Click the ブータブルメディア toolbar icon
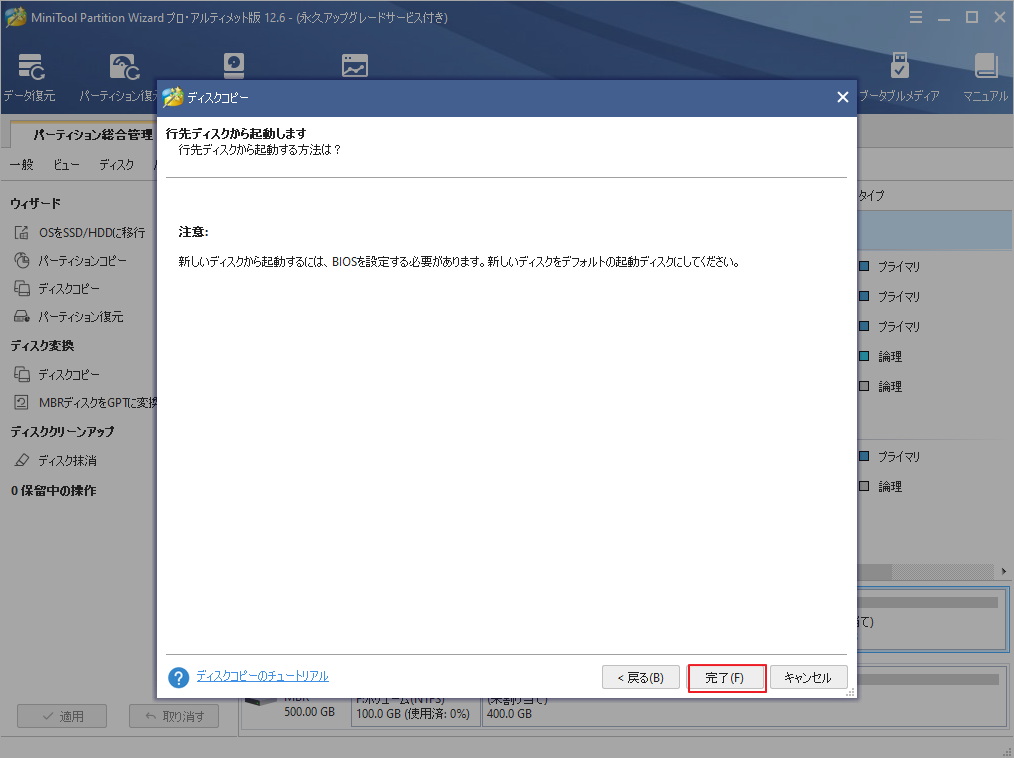 tap(900, 68)
